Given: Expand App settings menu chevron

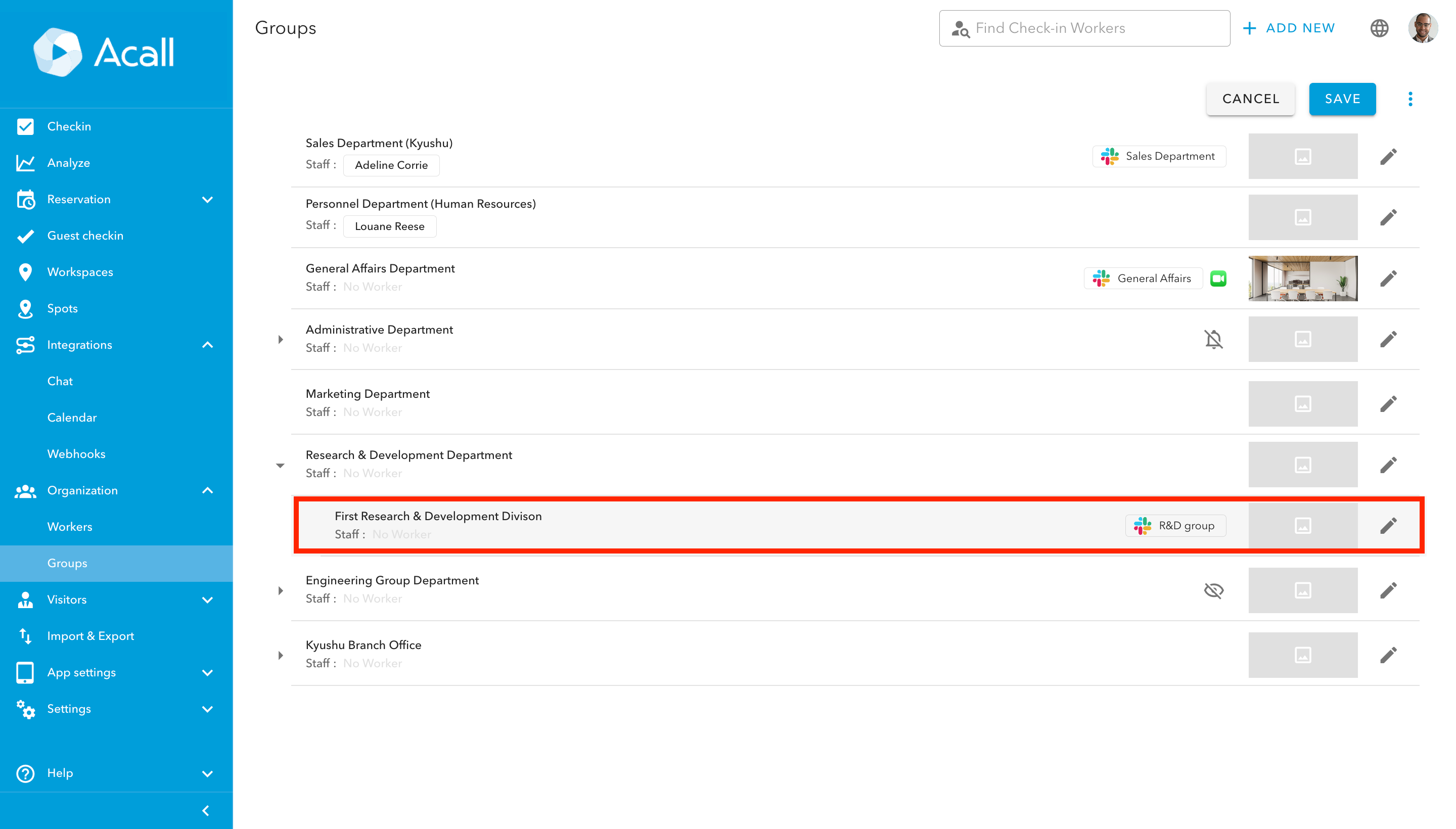Looking at the screenshot, I should 207,672.
